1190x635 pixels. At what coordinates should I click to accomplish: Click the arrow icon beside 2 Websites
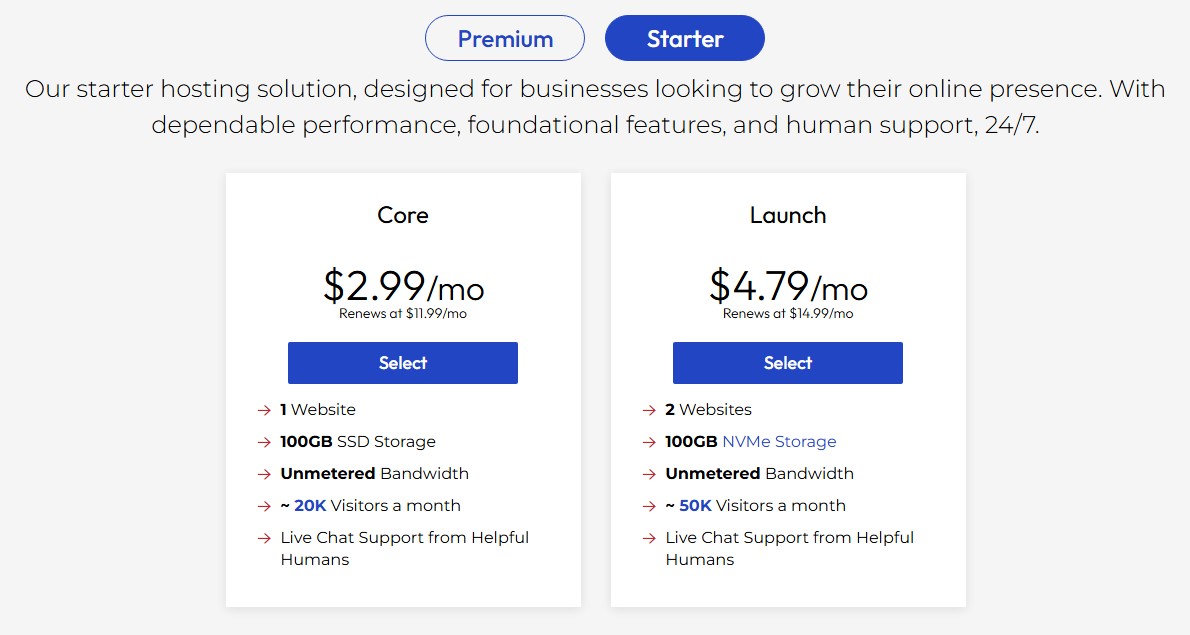pos(650,409)
